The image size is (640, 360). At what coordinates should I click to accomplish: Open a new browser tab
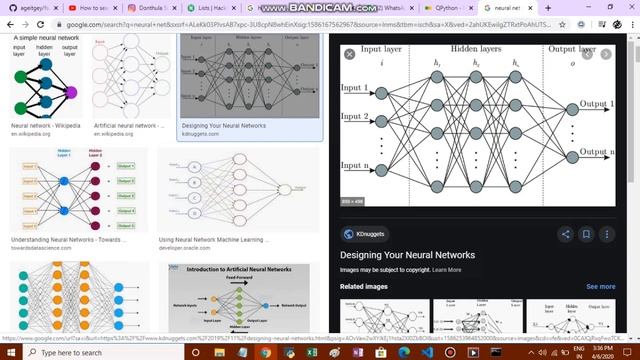(x=548, y=8)
